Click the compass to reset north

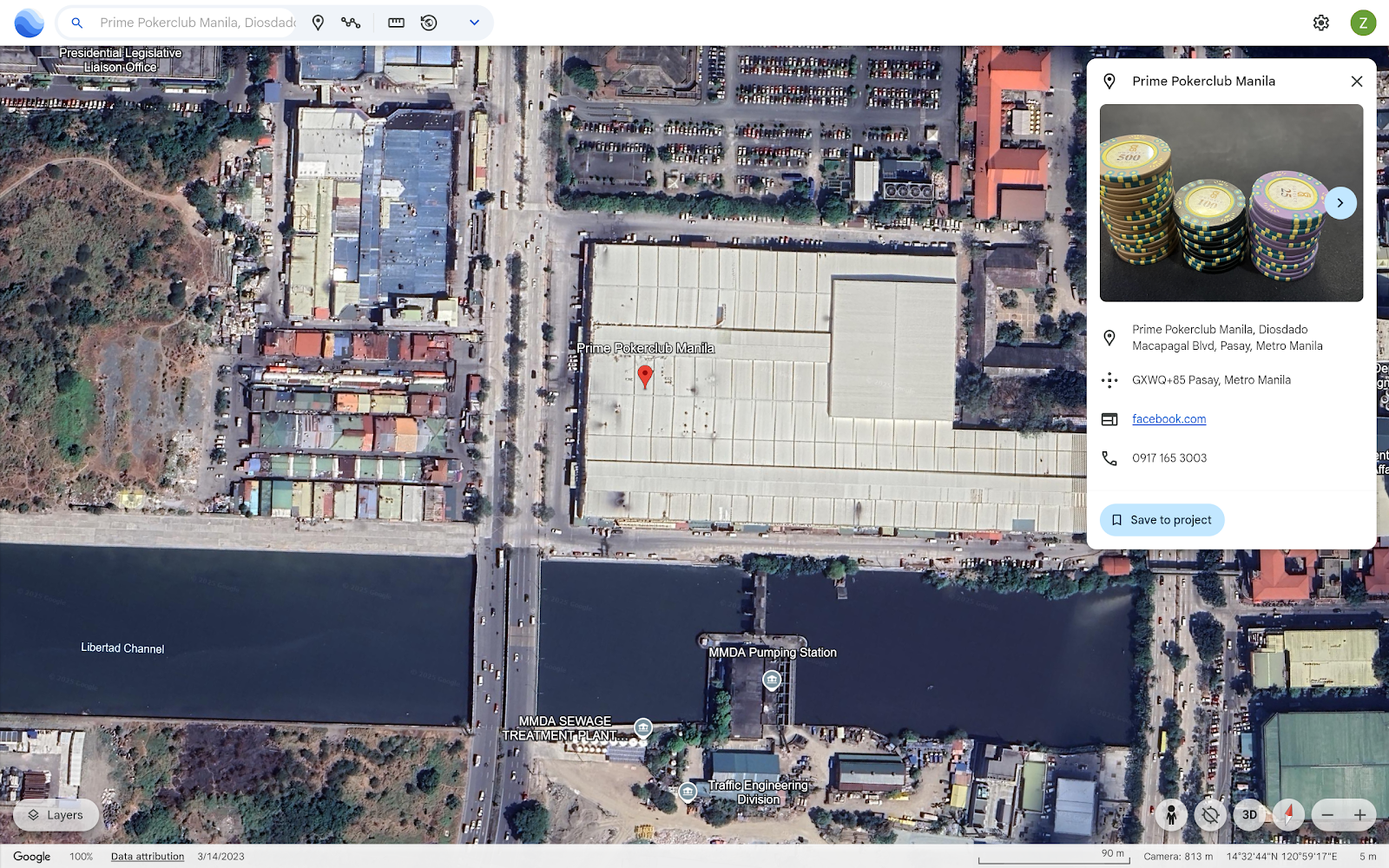1288,815
